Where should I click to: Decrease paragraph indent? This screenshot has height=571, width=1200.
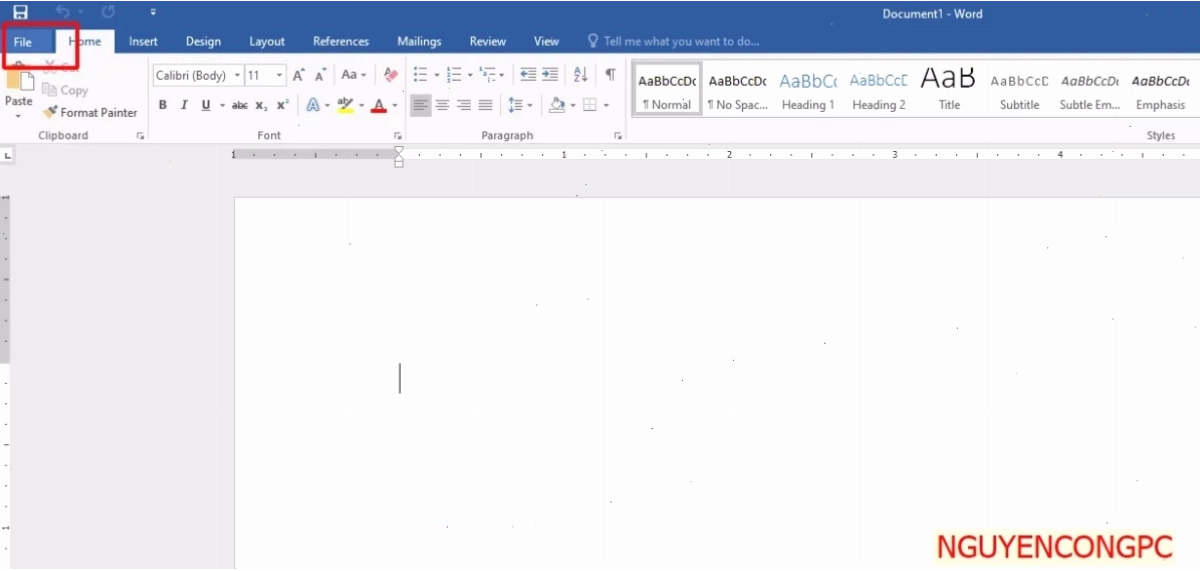(528, 75)
